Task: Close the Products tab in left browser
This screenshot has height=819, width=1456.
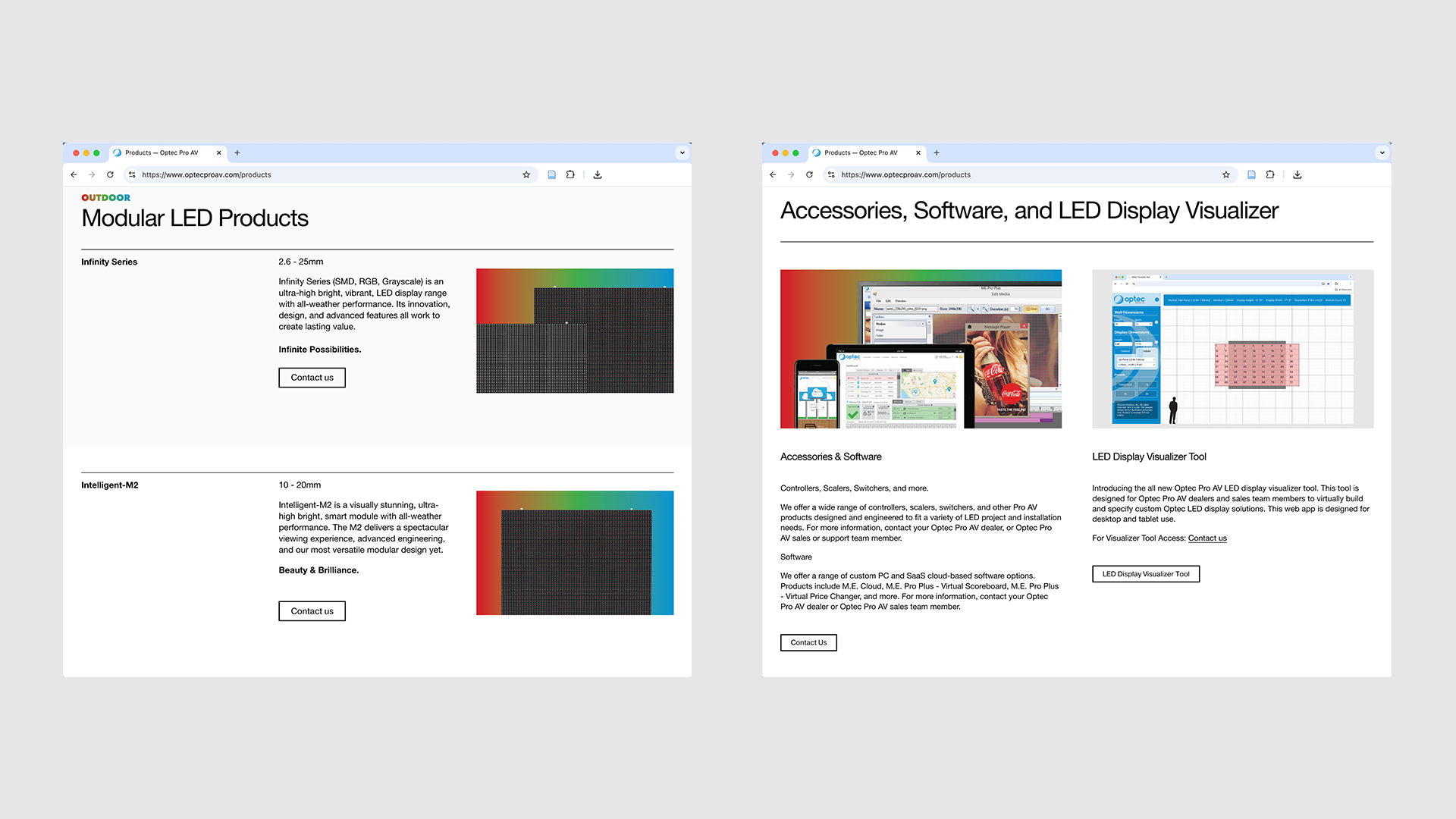Action: [219, 152]
